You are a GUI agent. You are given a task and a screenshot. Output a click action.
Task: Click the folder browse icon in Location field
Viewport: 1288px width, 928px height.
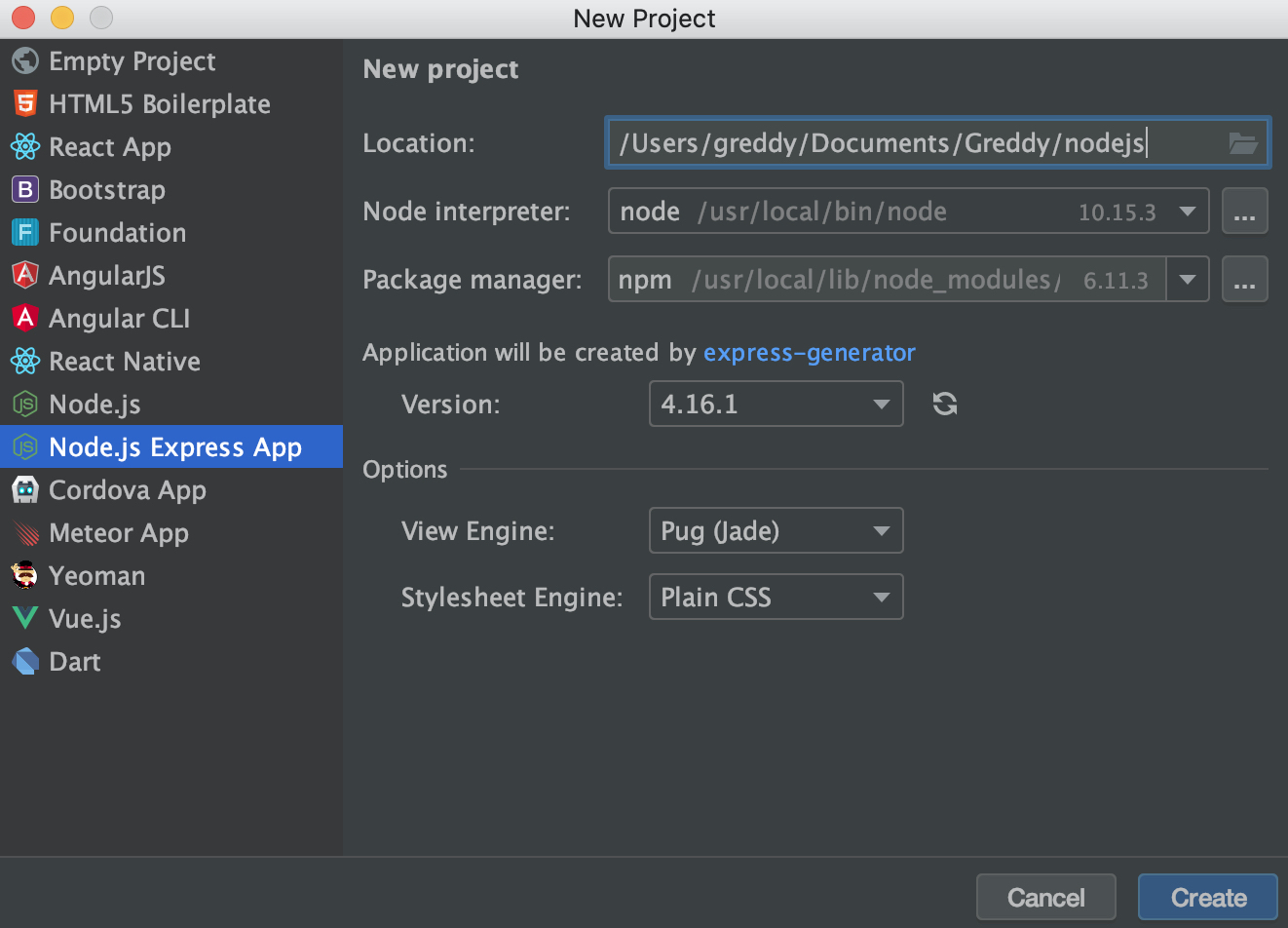[1242, 143]
